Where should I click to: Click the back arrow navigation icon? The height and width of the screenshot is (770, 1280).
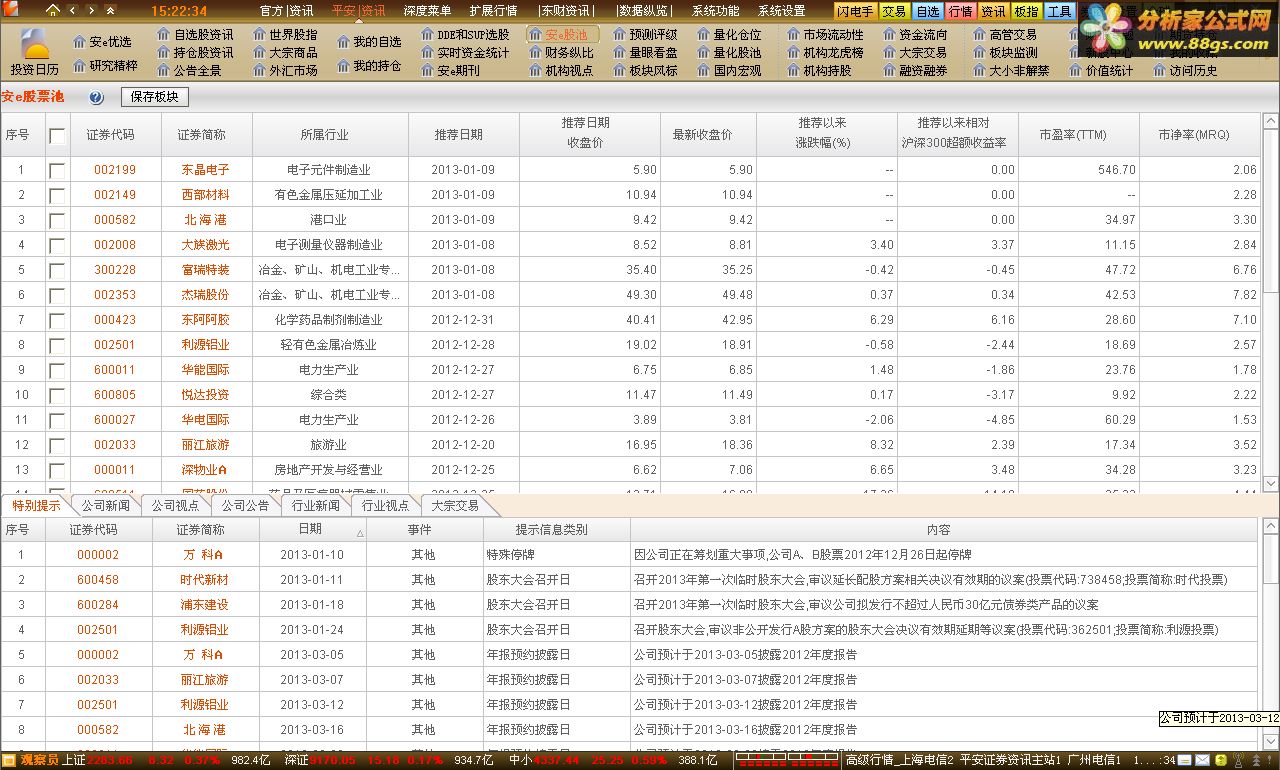coord(73,11)
